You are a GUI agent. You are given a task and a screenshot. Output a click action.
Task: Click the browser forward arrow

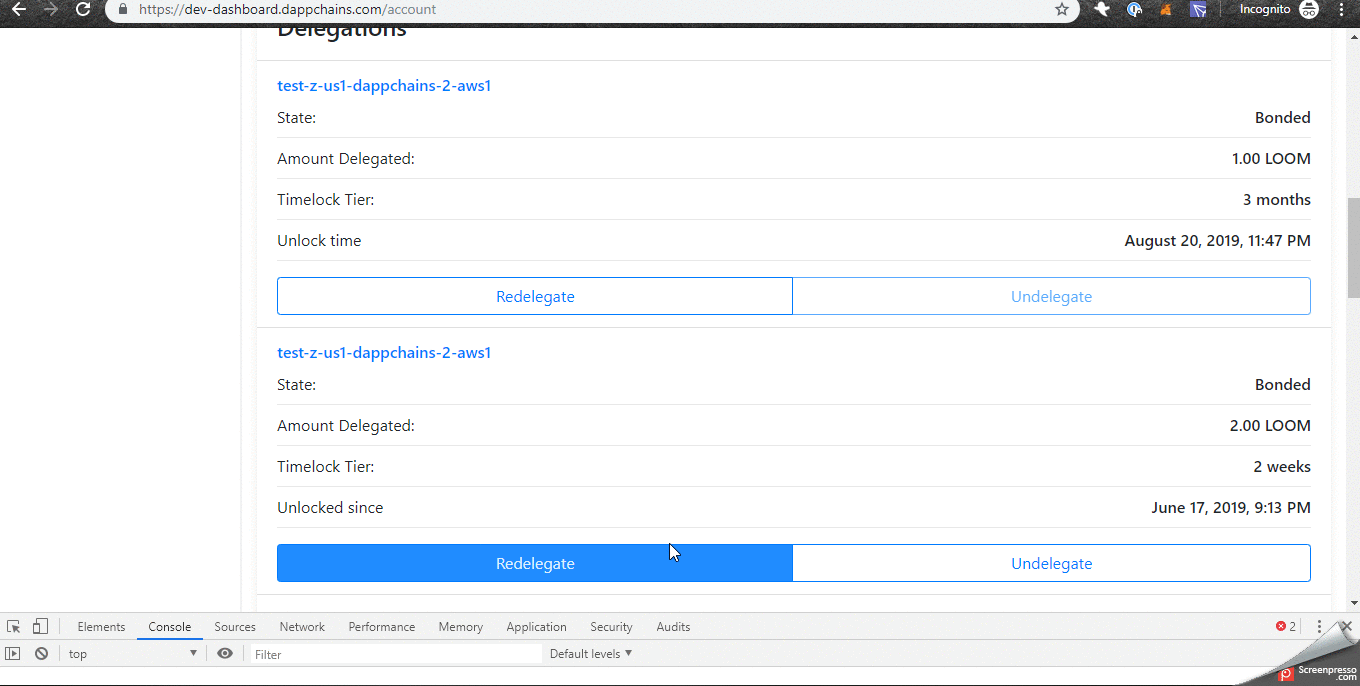[51, 9]
